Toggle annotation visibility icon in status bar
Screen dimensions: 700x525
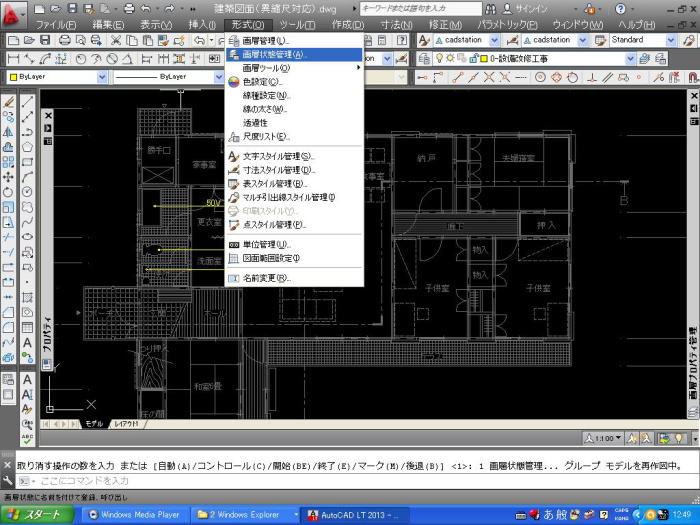632,438
